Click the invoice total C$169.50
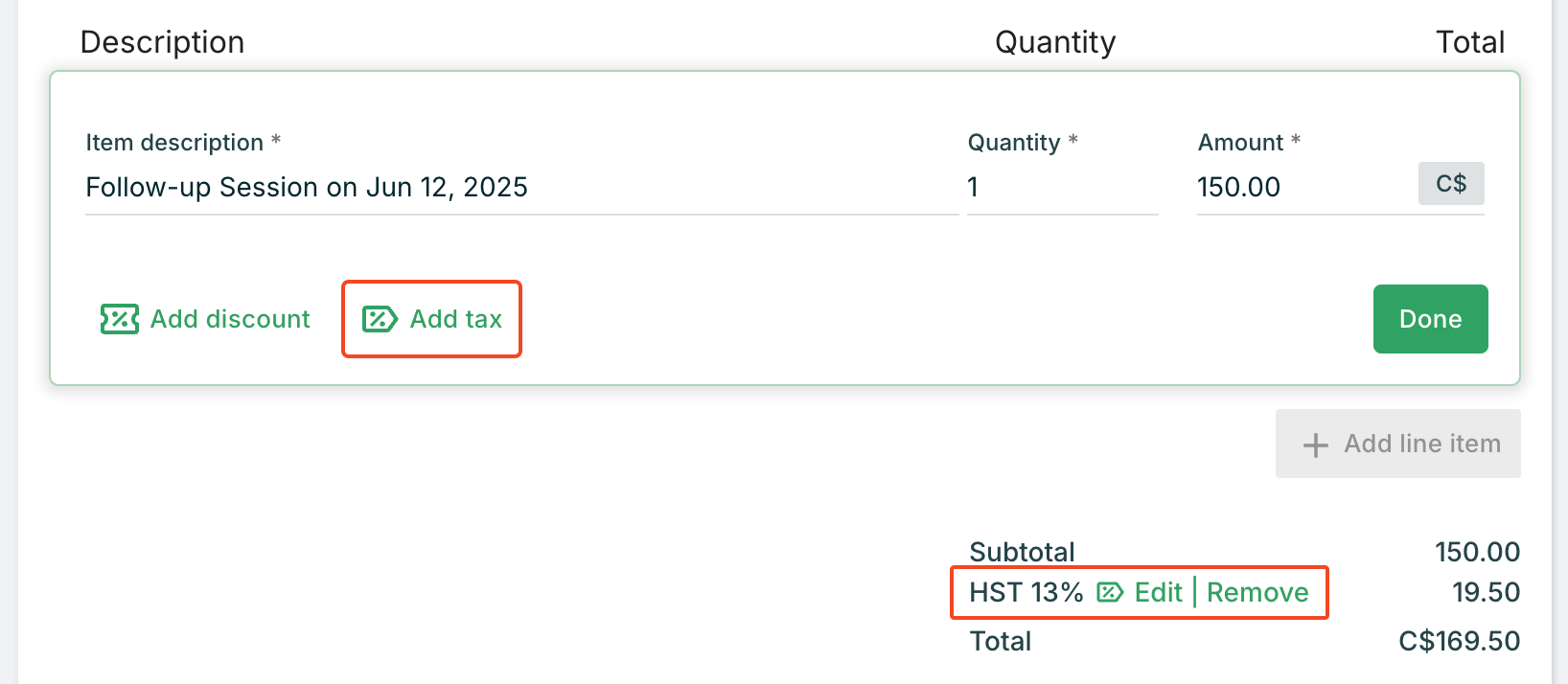Viewport: 1568px width, 684px height. [x=1459, y=641]
